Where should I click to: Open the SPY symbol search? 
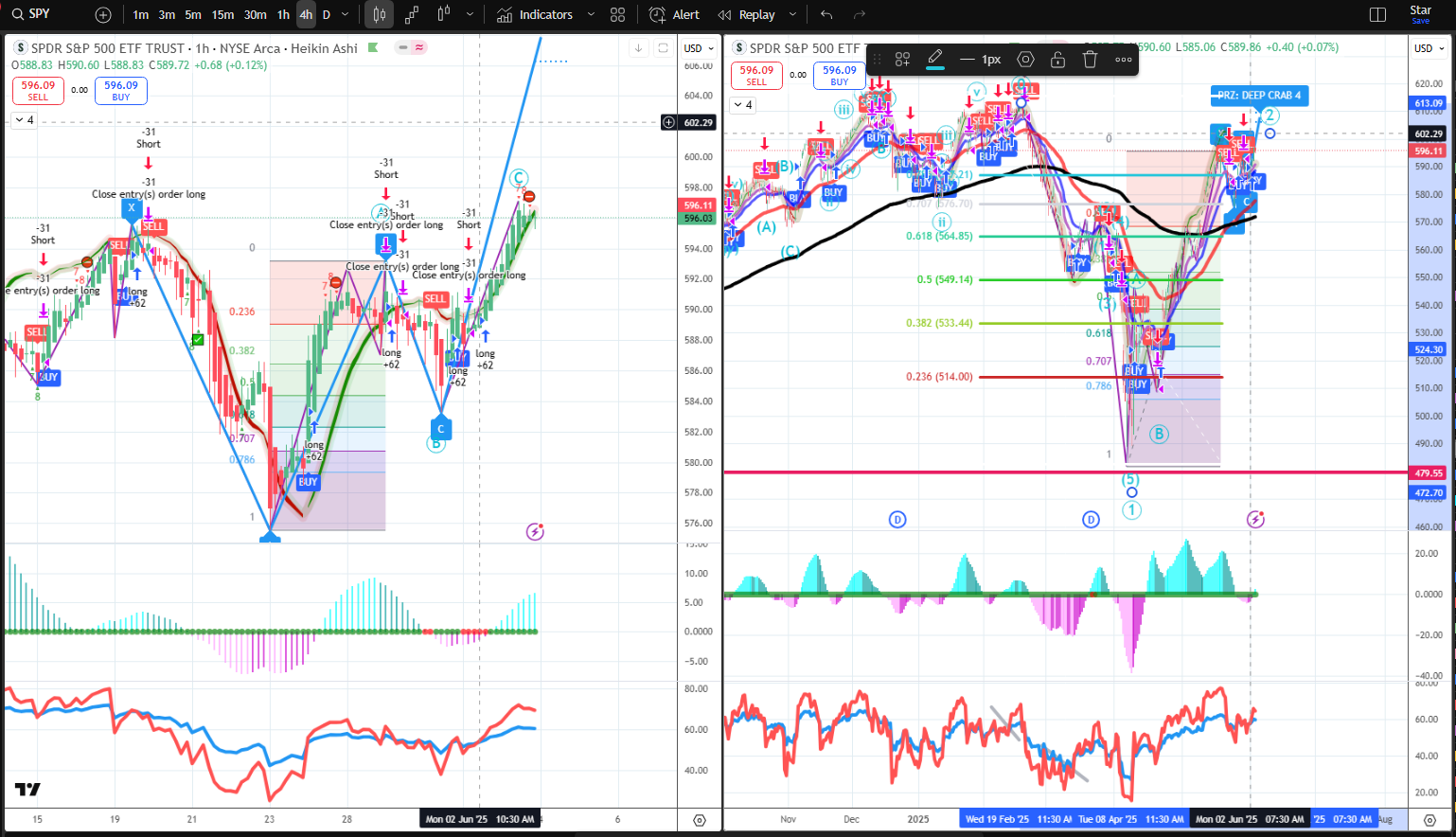[32, 14]
